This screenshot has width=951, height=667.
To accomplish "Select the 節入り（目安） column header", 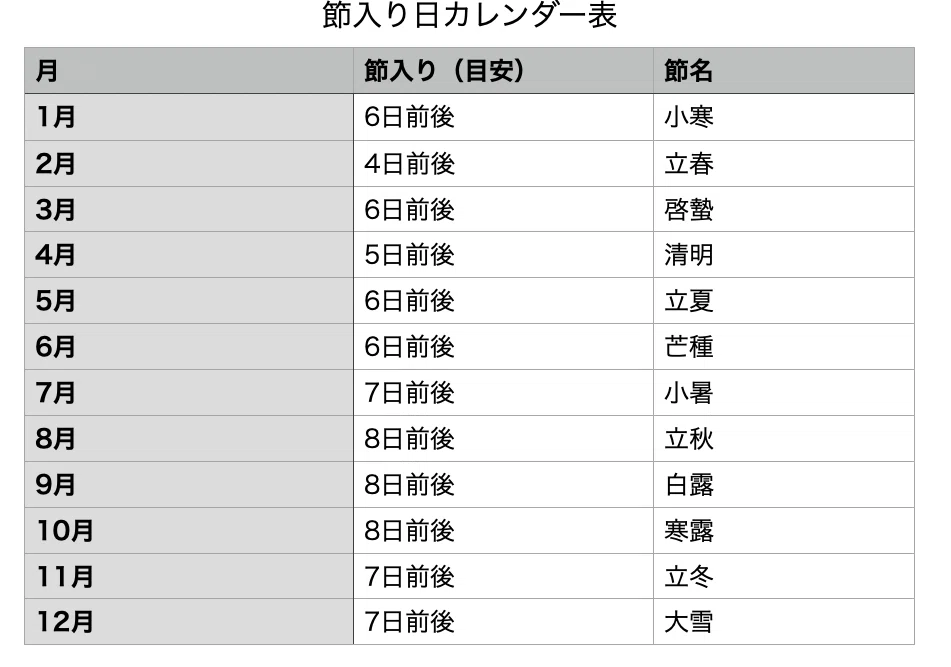I will (x=503, y=70).
